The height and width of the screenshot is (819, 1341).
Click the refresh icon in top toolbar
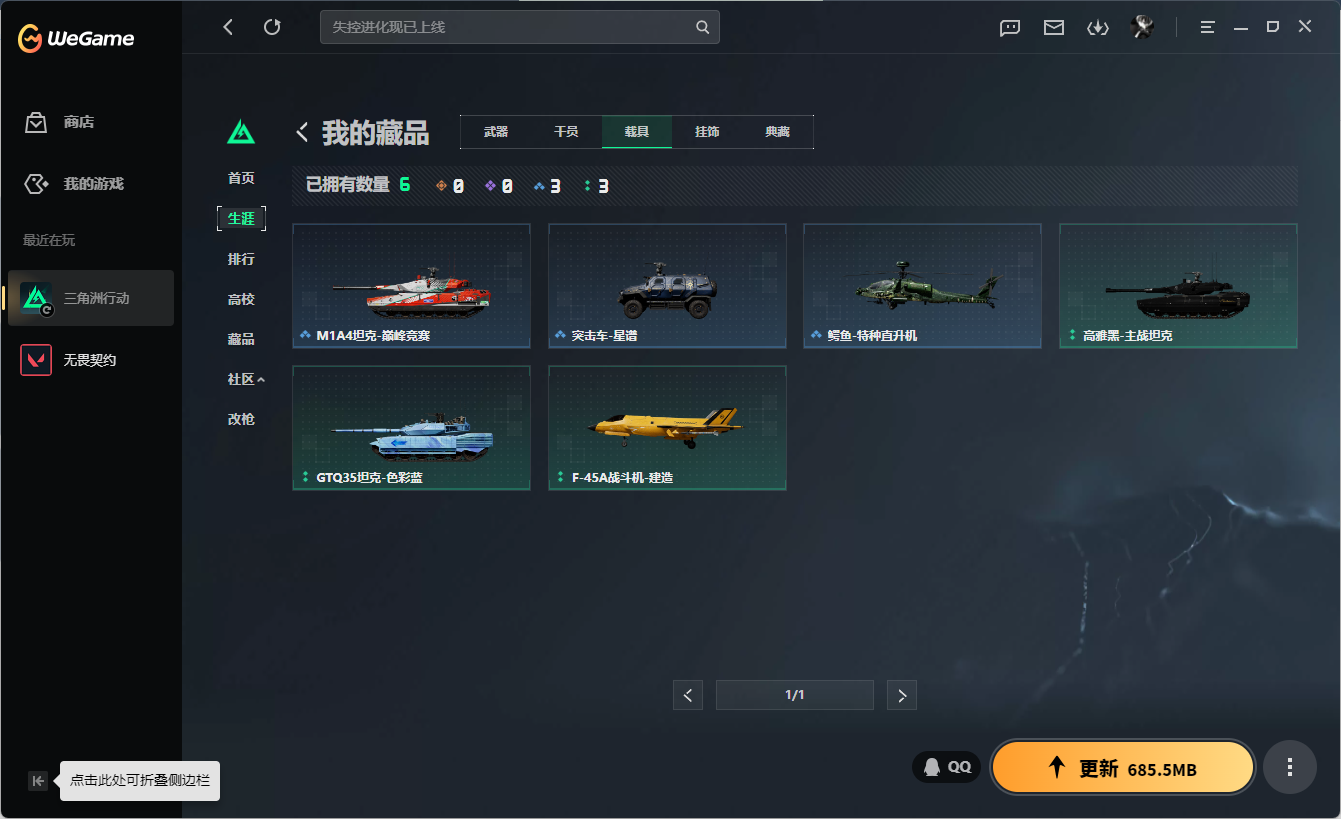(272, 27)
